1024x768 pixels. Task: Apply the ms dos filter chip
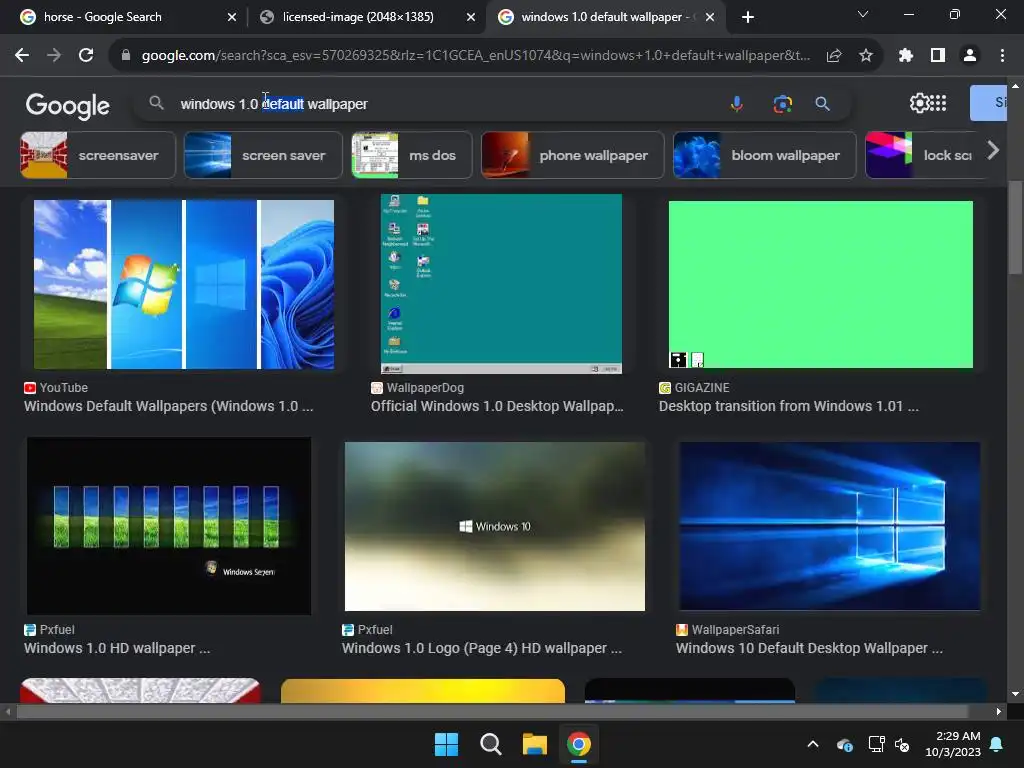tap(412, 155)
